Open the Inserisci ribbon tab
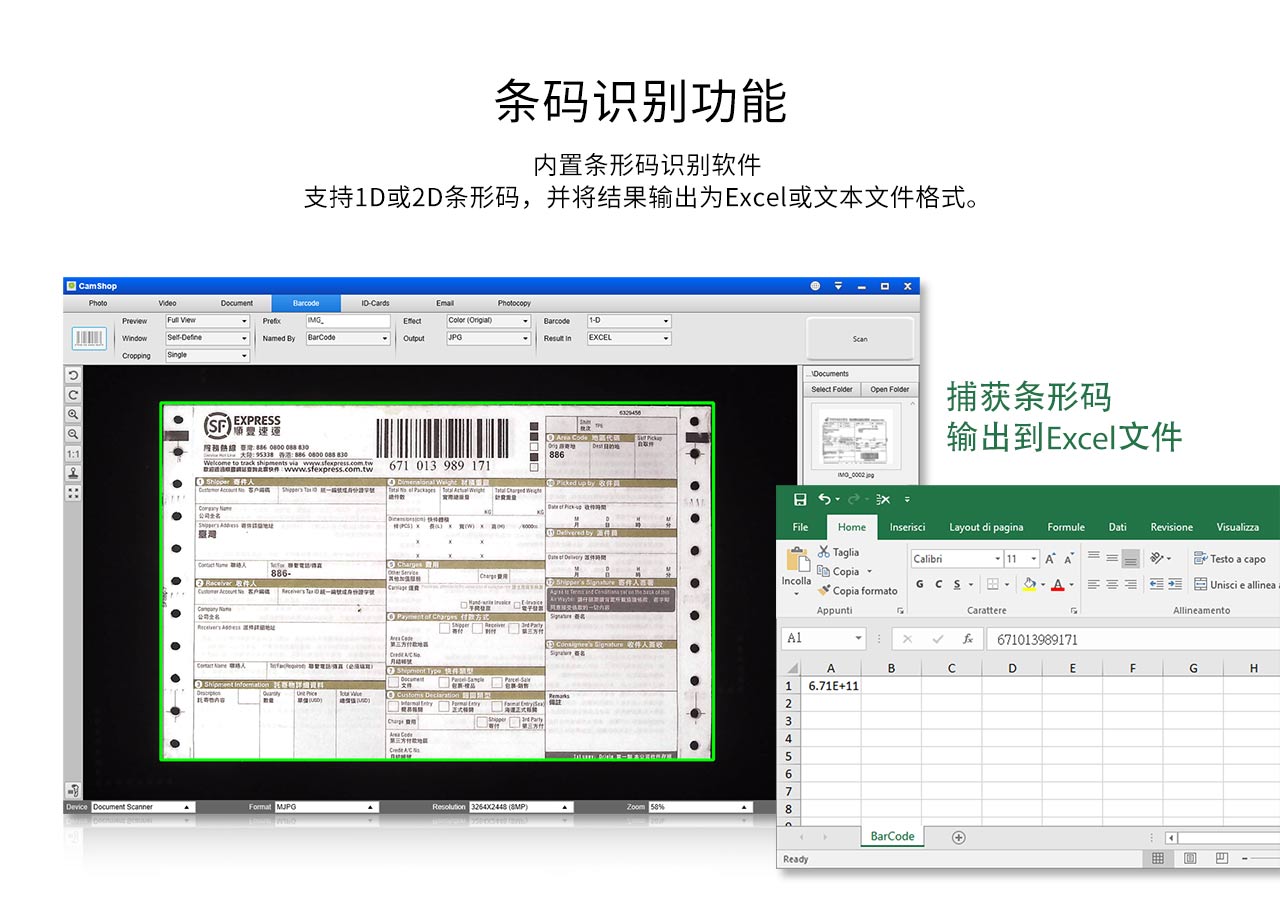 907,527
